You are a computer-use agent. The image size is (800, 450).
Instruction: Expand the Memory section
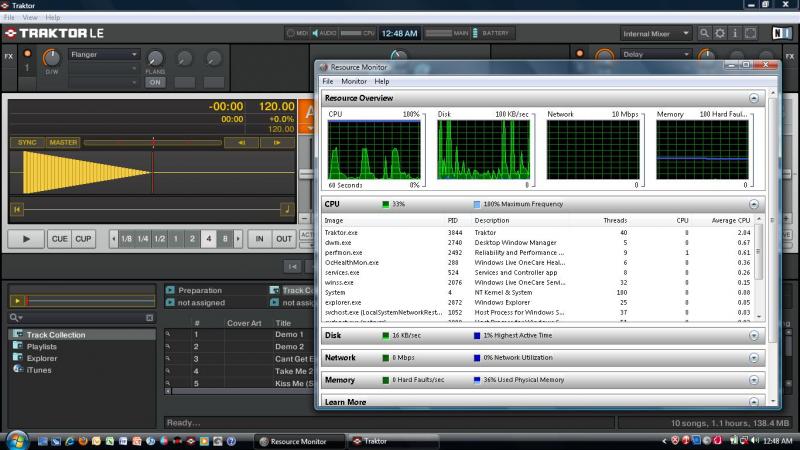pyautogui.click(x=754, y=380)
